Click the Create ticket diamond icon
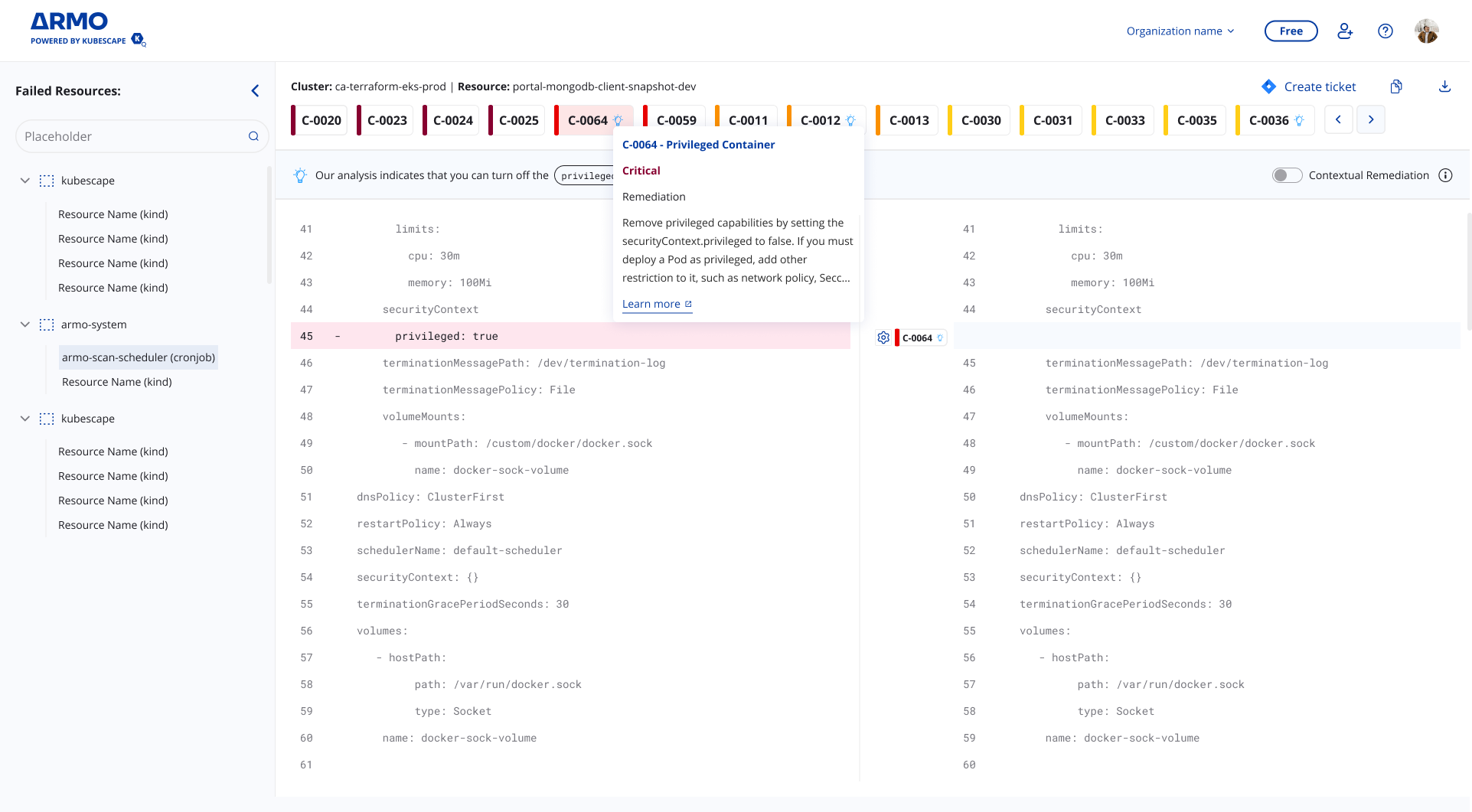 coord(1268,86)
